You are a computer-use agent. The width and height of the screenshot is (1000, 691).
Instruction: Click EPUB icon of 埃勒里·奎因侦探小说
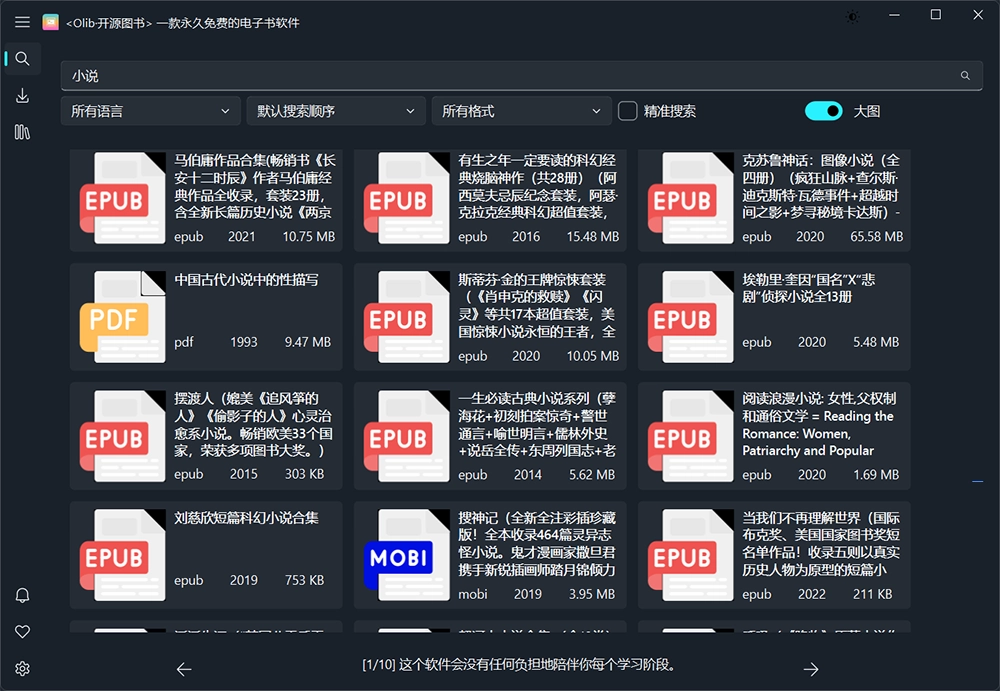click(x=691, y=316)
